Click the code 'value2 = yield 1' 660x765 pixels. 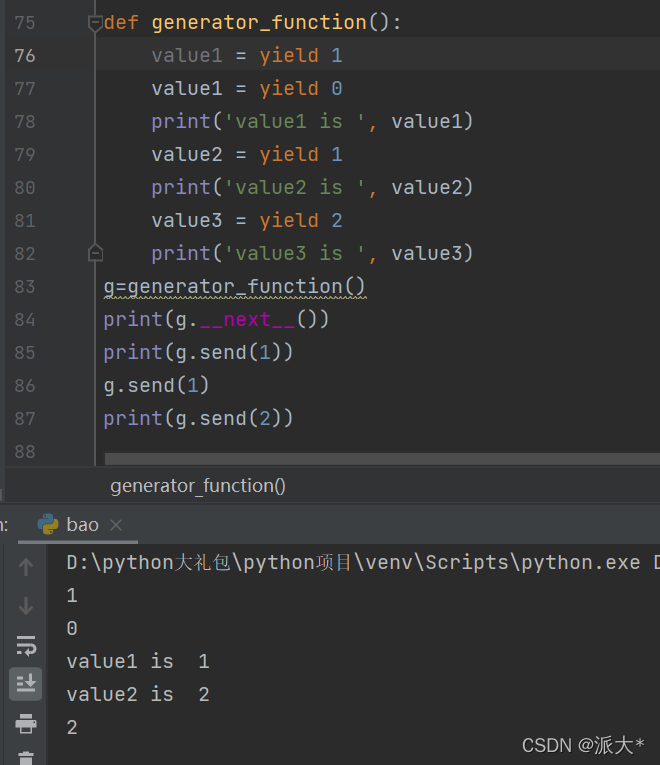(247, 155)
